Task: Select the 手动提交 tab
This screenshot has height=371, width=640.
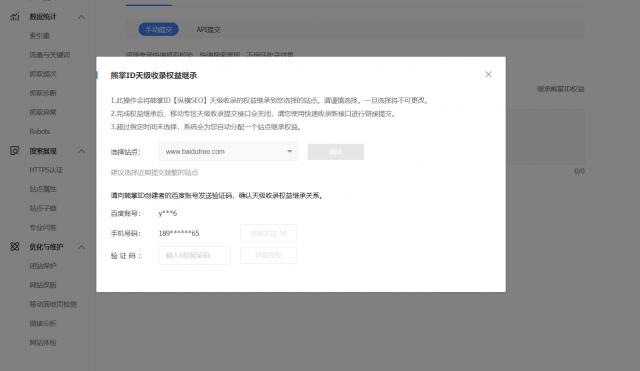Action: 158,29
